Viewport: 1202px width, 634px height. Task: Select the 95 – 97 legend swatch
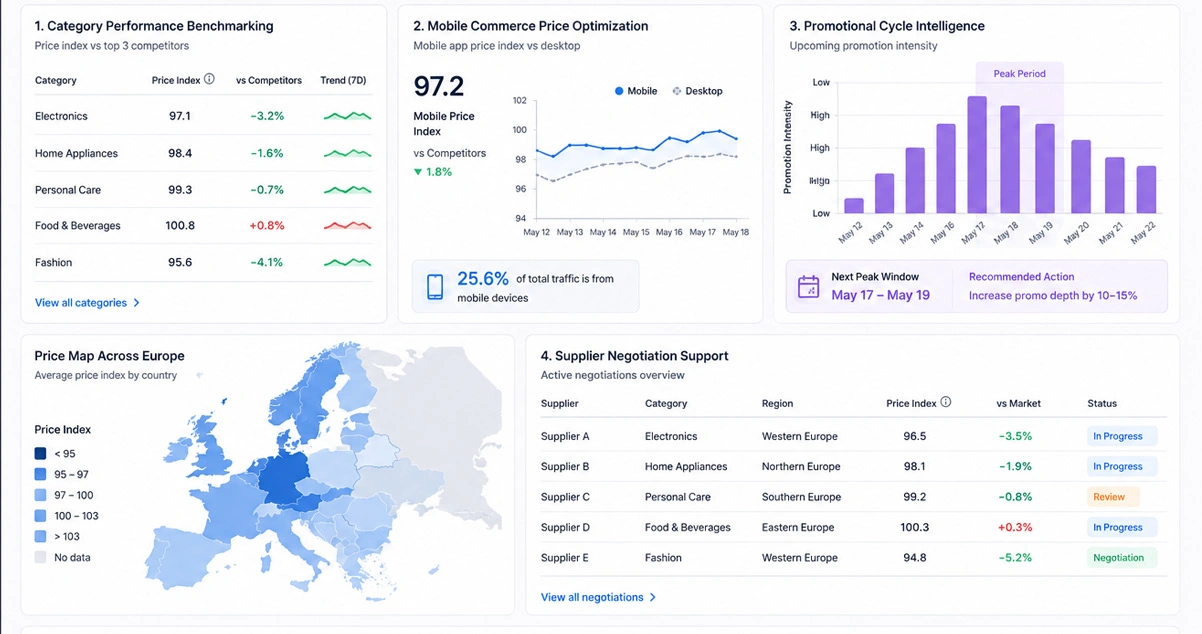click(40, 474)
